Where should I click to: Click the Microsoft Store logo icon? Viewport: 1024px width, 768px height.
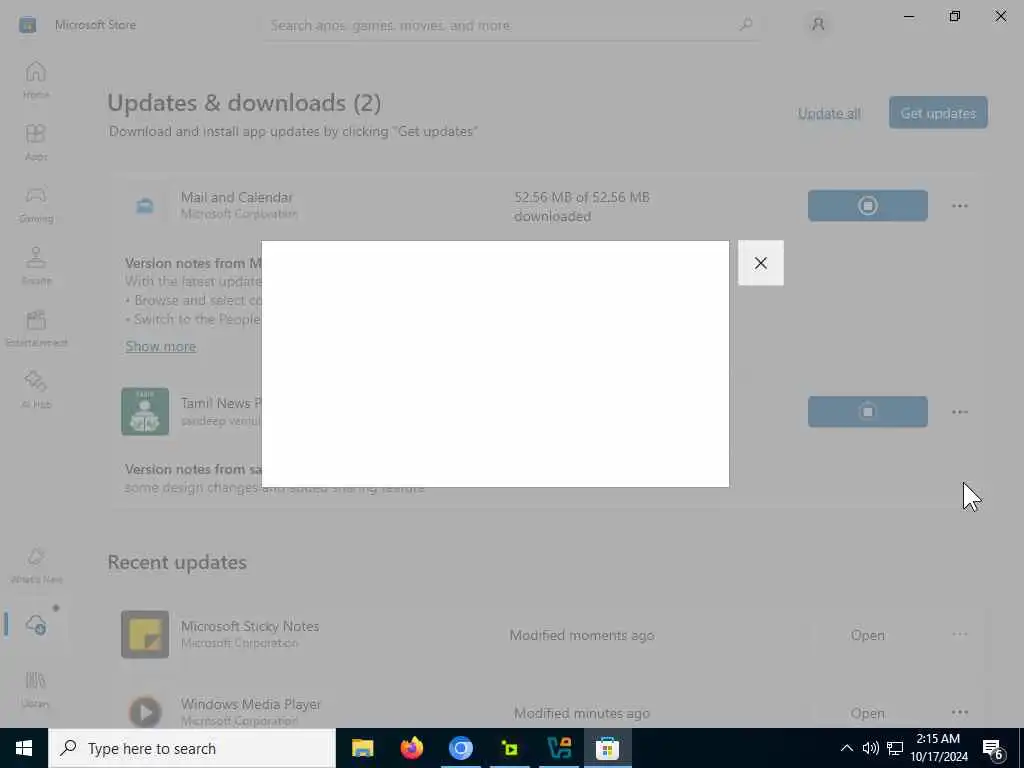tap(27, 25)
